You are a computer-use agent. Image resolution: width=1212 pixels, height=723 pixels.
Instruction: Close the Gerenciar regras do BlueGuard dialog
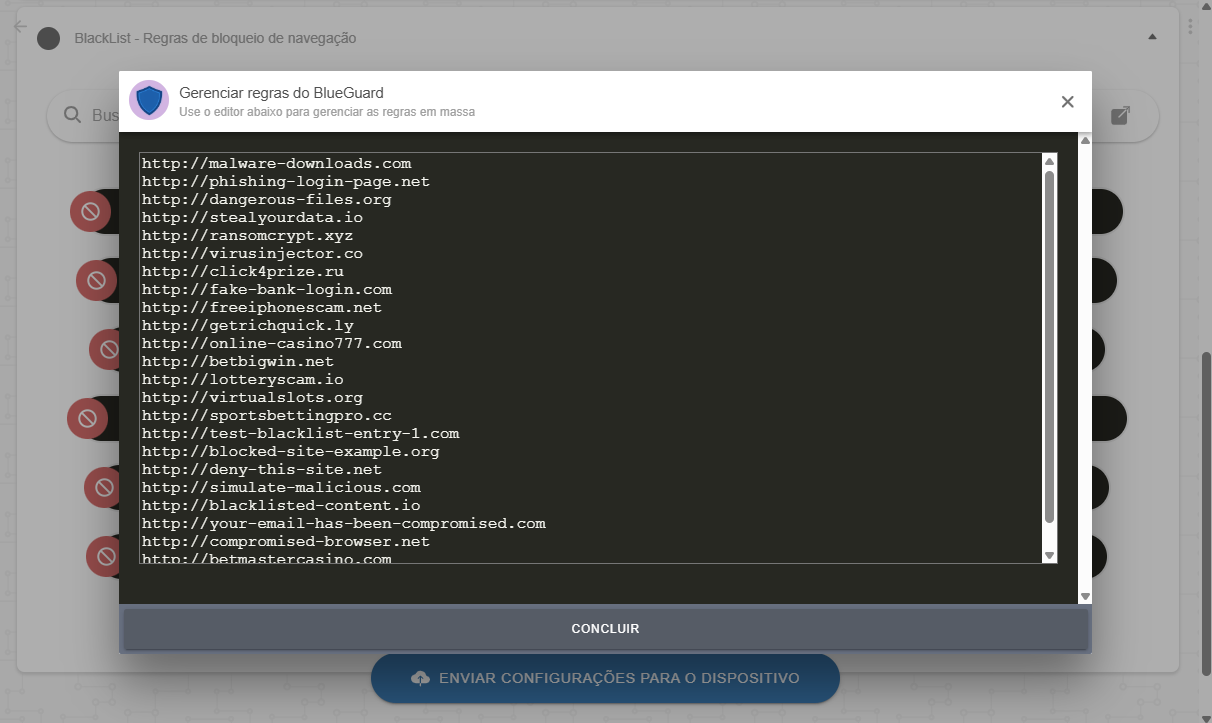tap(1067, 102)
